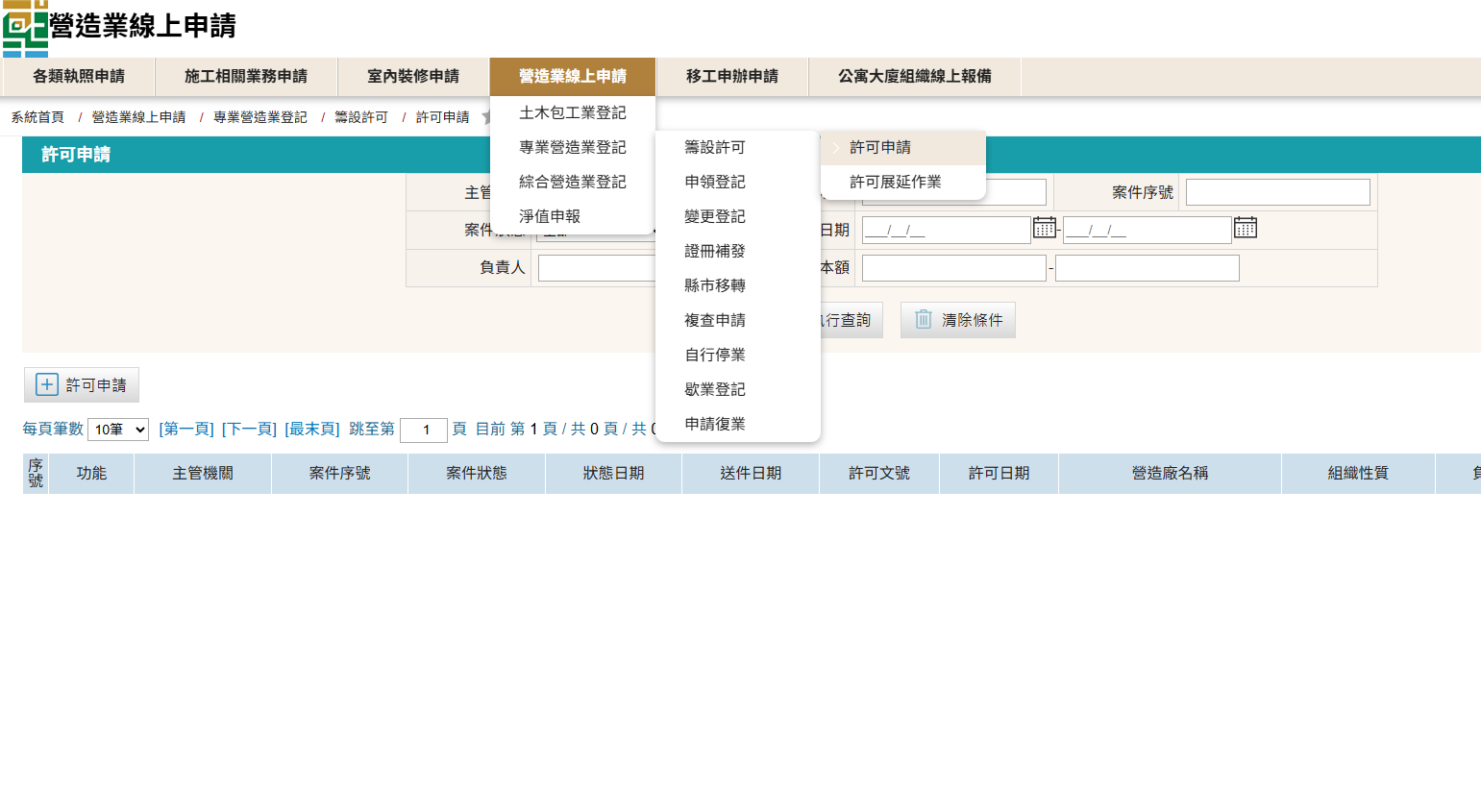Click the plus icon to add 許可申請
1481x812 pixels.
pos(47,384)
